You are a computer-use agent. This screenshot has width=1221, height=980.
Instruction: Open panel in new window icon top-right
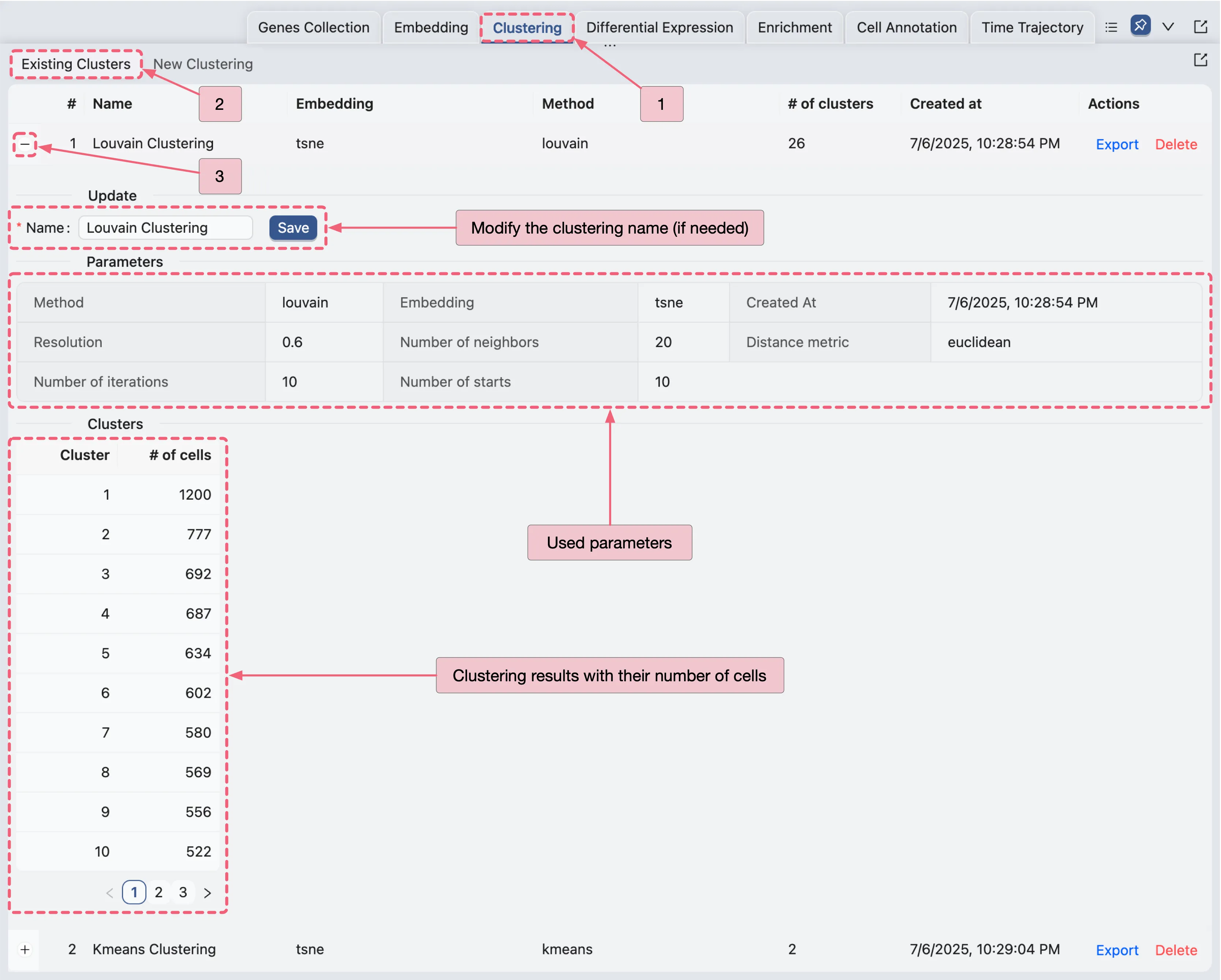point(1200,27)
